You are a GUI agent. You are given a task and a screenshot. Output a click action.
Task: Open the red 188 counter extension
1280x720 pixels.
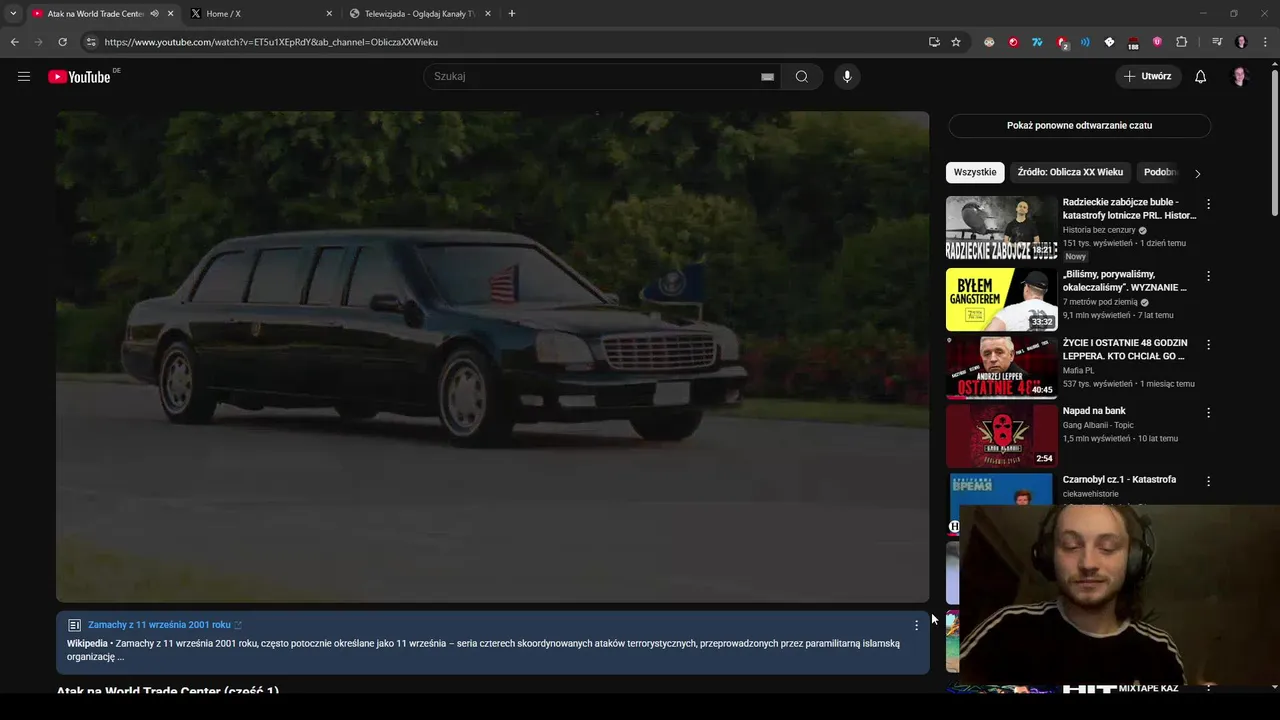[1133, 43]
